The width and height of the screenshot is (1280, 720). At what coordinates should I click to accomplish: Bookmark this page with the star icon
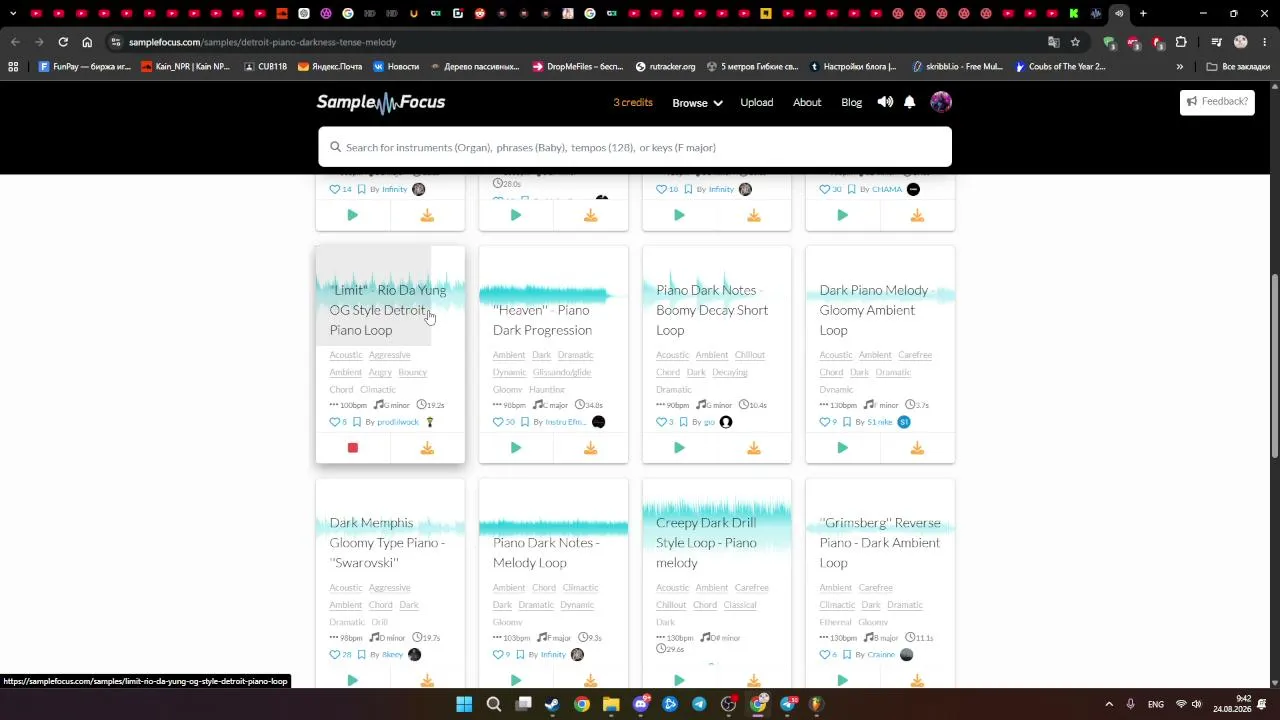click(1075, 42)
